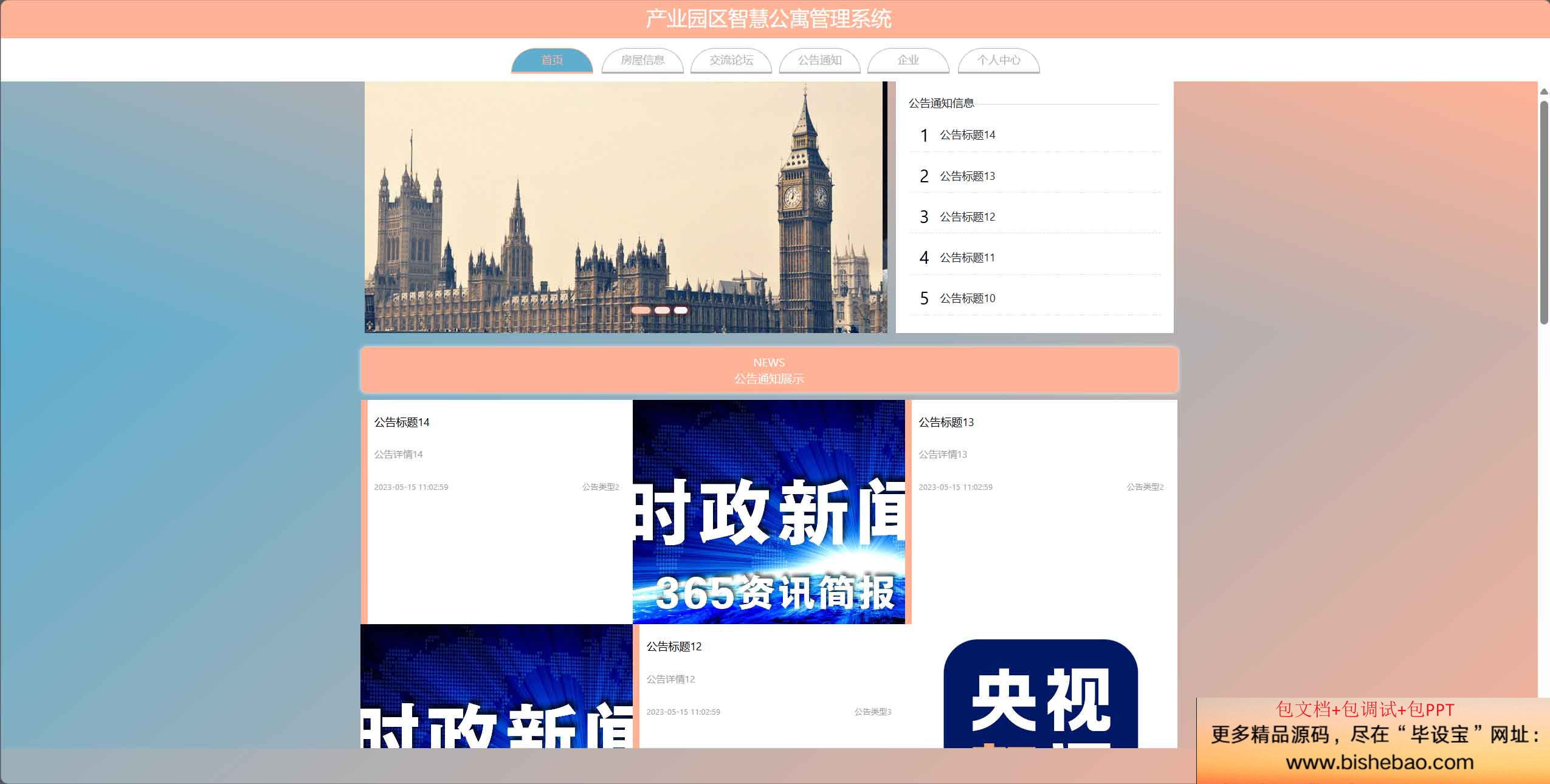Click the scrollbar up arrow

click(x=1544, y=91)
